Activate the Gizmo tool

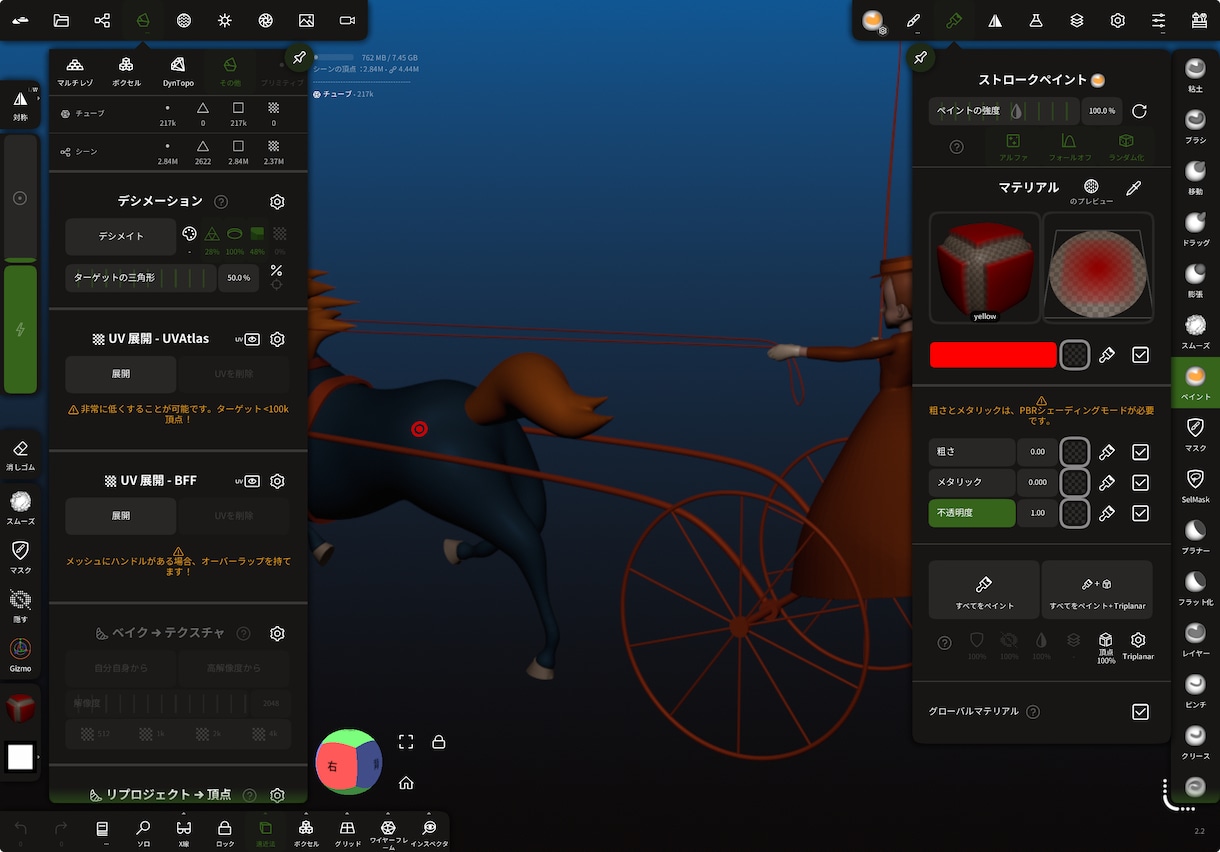pyautogui.click(x=20, y=656)
